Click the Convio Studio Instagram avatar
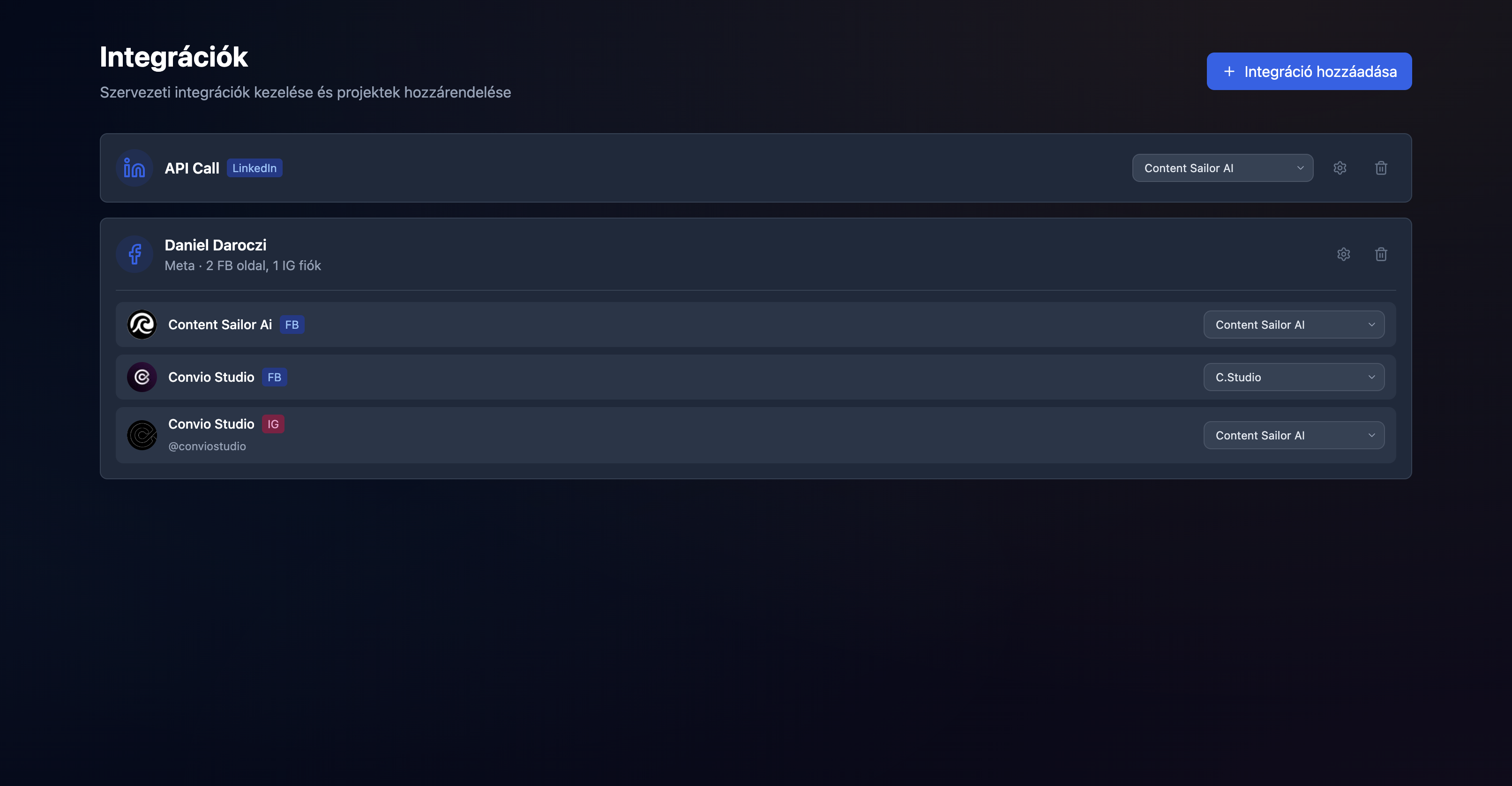The width and height of the screenshot is (1512, 786). (x=142, y=435)
